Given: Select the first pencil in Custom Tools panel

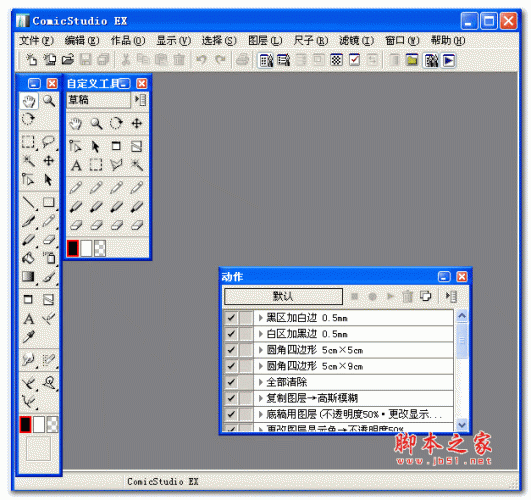Looking at the screenshot, I should coord(76,187).
